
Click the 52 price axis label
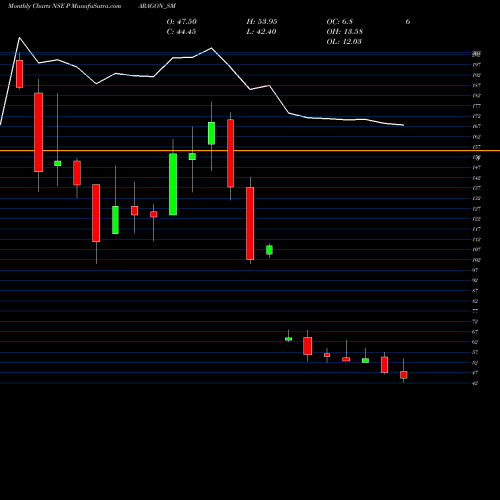click(x=475, y=363)
